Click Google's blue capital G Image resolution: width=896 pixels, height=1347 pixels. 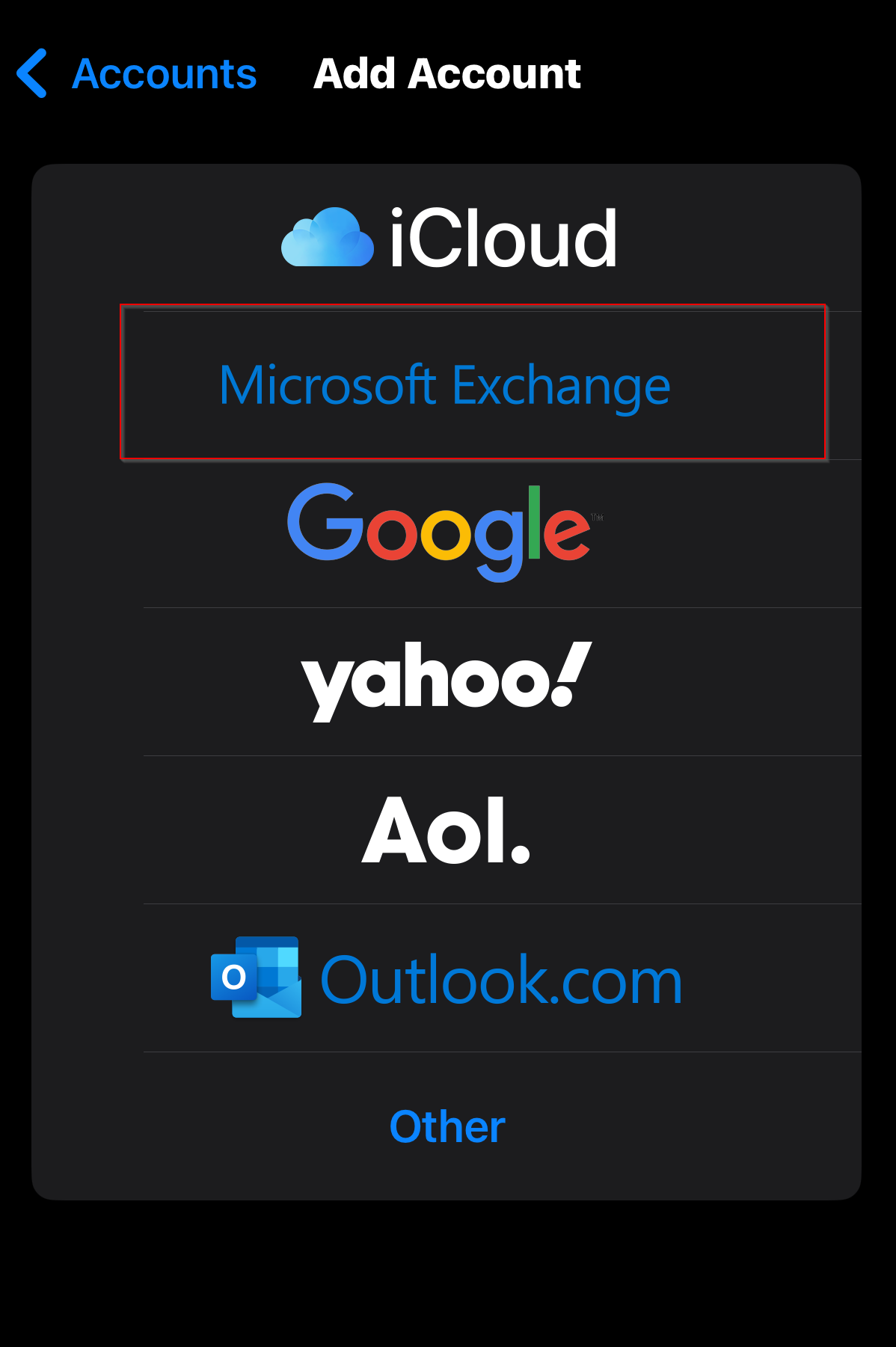pos(326,521)
